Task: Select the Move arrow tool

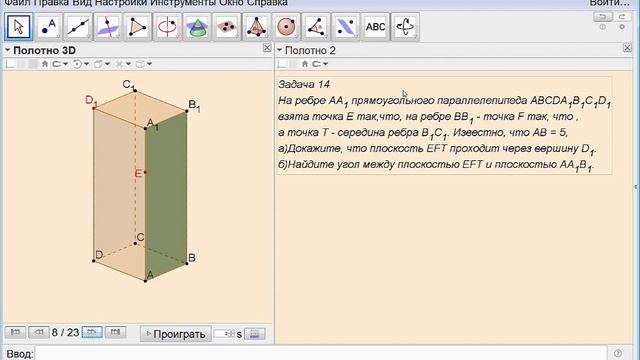Action: [x=18, y=27]
